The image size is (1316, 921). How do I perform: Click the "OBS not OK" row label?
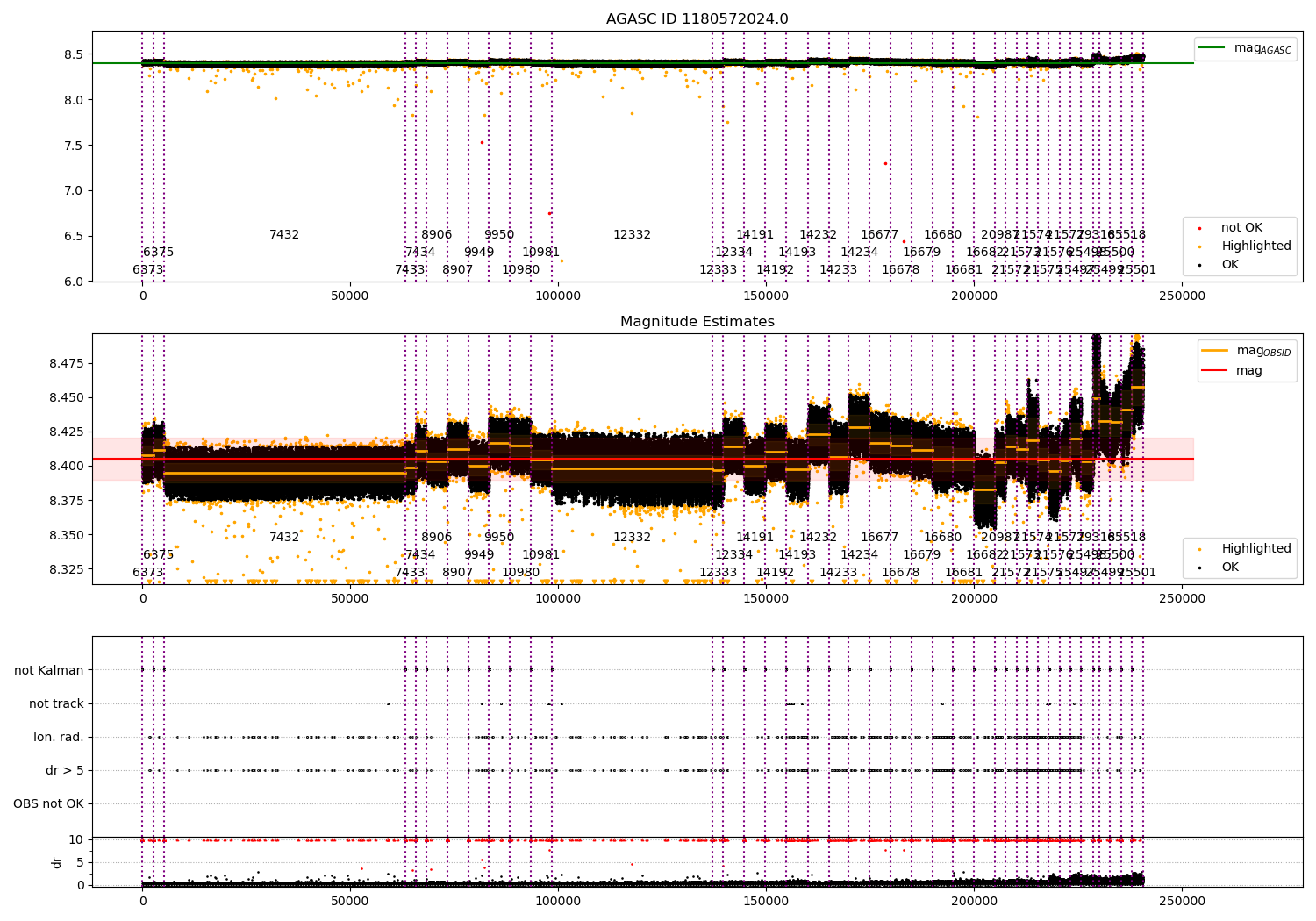click(49, 804)
